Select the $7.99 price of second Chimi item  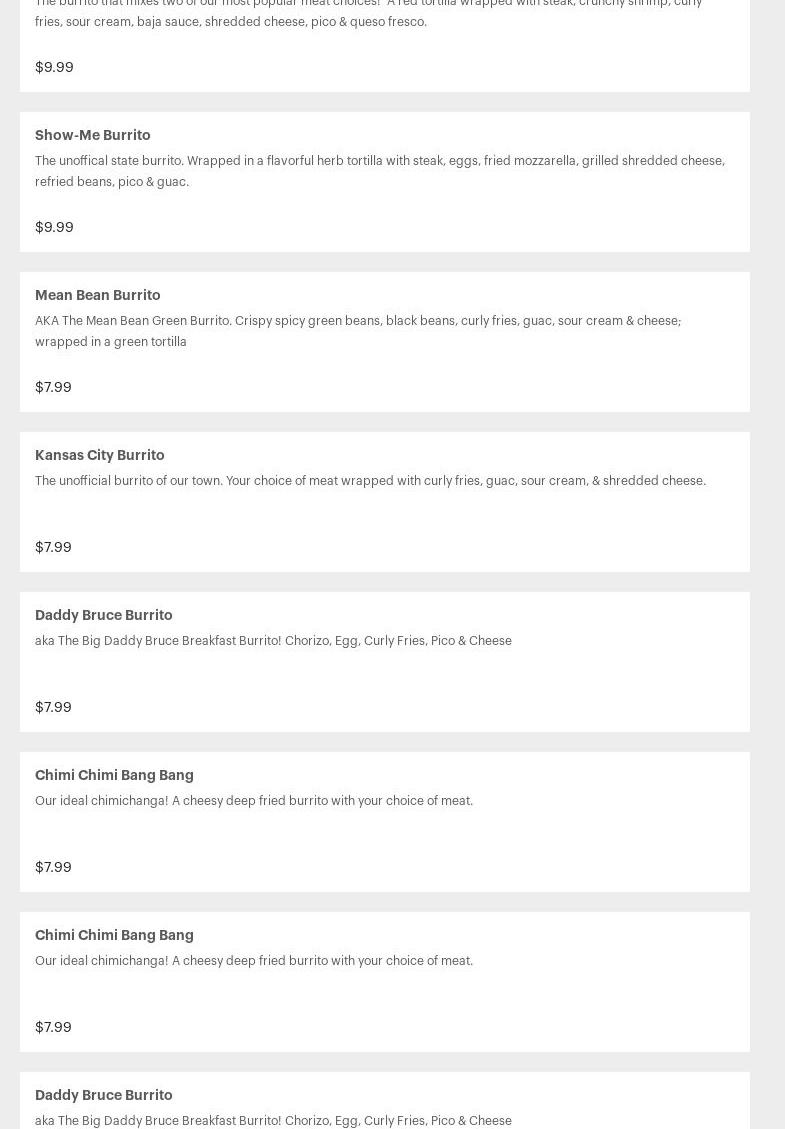pos(53,1027)
